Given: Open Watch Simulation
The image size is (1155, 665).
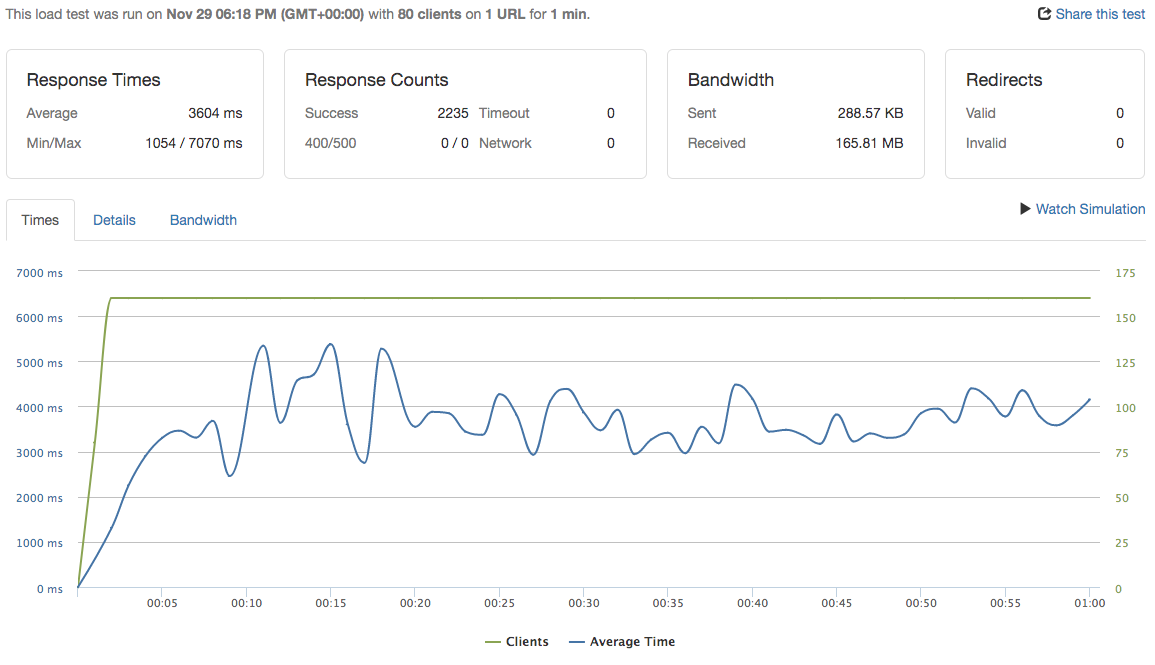Looking at the screenshot, I should 1089,209.
